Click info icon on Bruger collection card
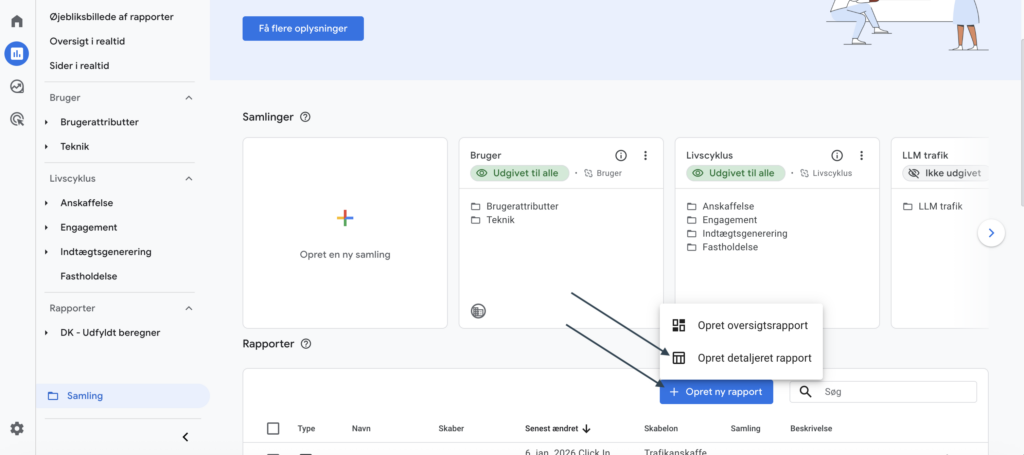The image size is (1024, 455). point(620,155)
